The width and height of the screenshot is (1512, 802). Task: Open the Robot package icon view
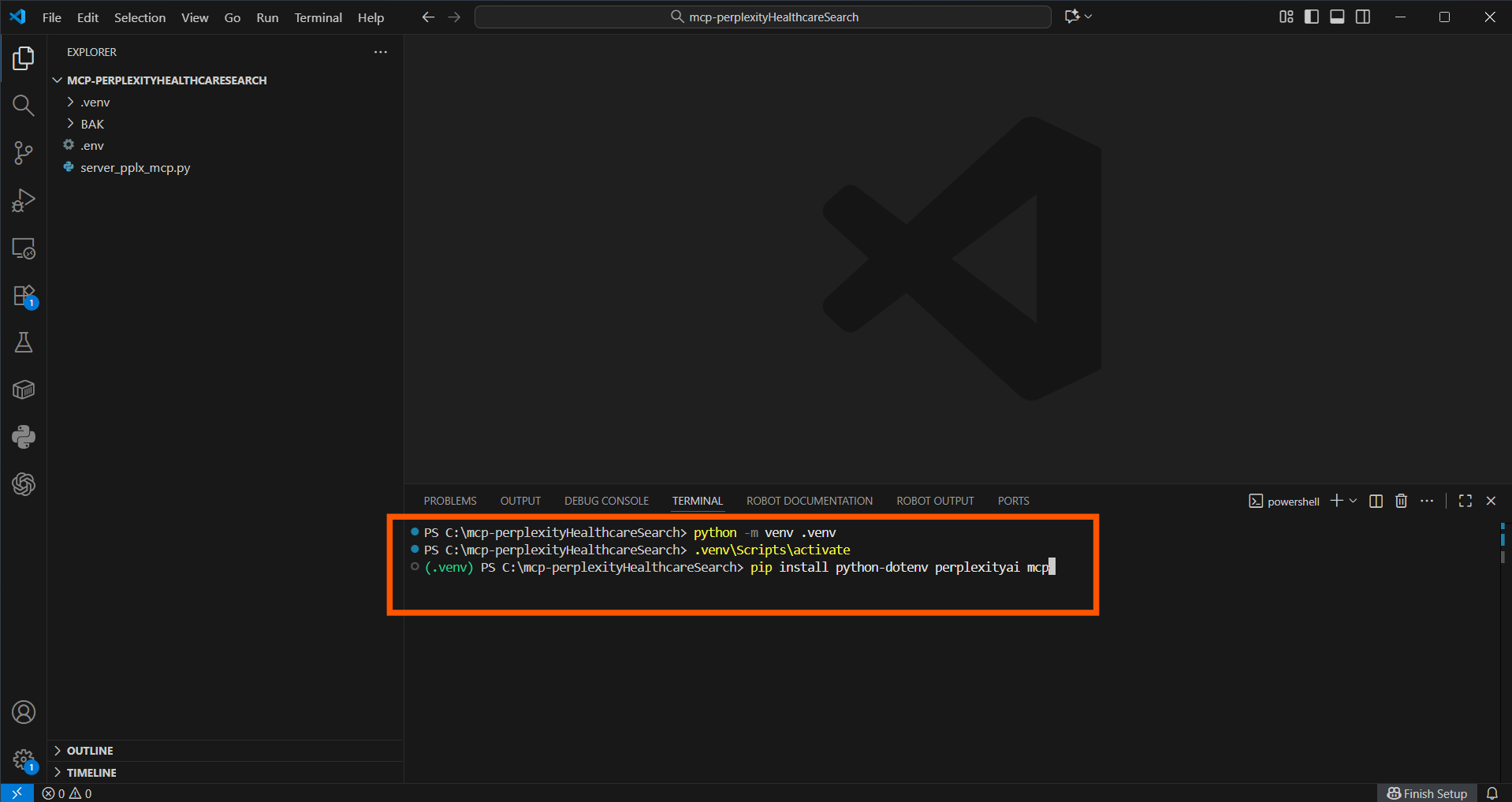point(24,390)
